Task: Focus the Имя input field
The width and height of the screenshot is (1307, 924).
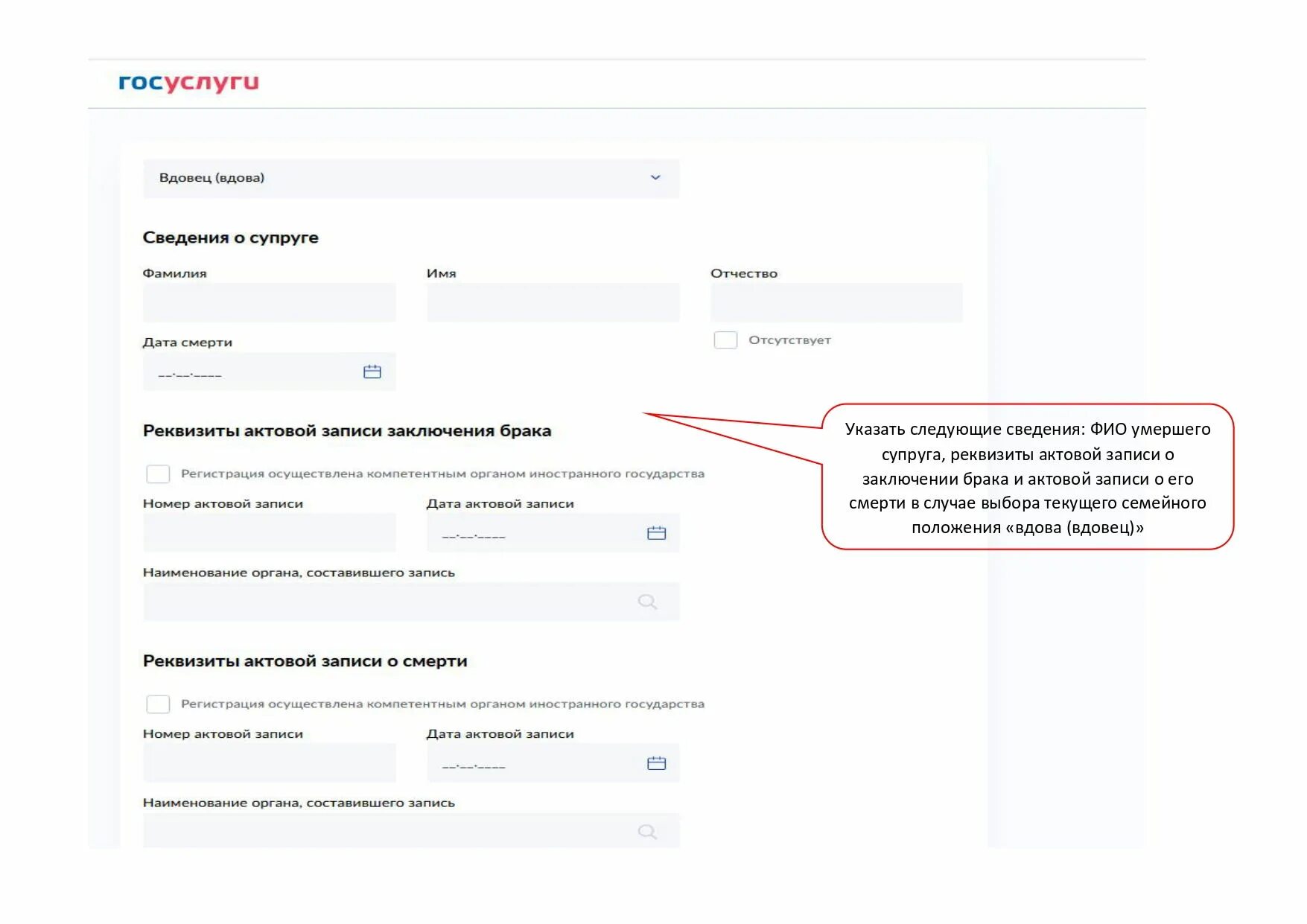Action: pos(553,302)
